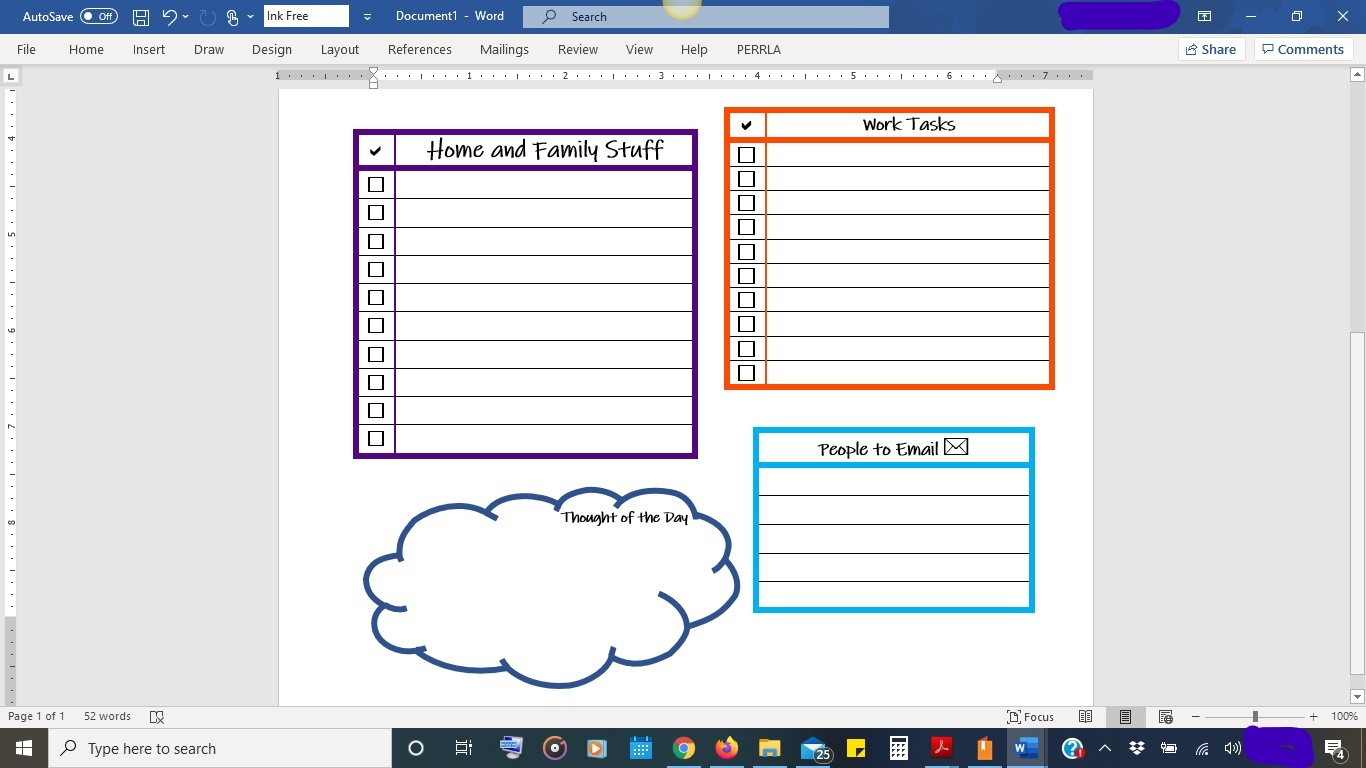This screenshot has height=768, width=1366.
Task: Adjust the zoom slider
Action: tap(1254, 716)
